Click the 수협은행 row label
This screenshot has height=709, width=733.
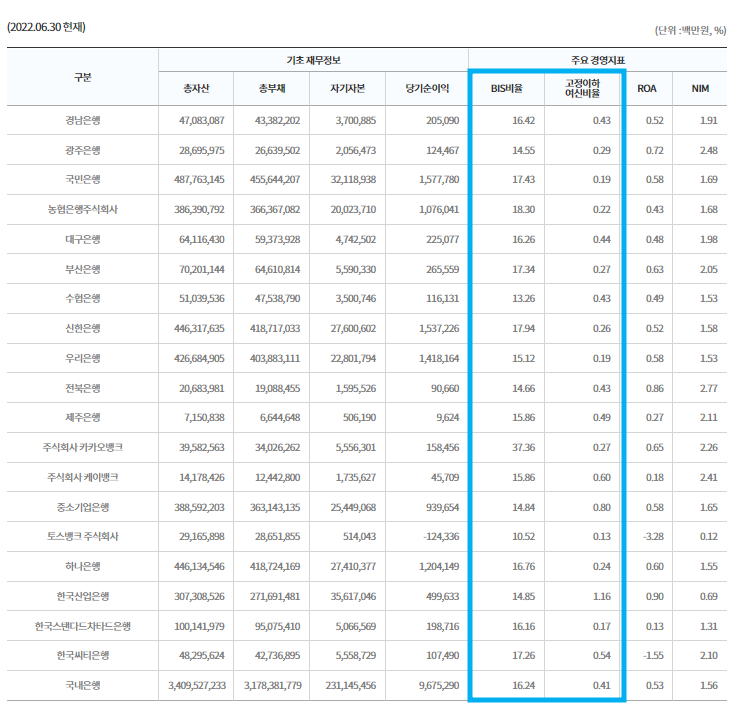pos(83,298)
